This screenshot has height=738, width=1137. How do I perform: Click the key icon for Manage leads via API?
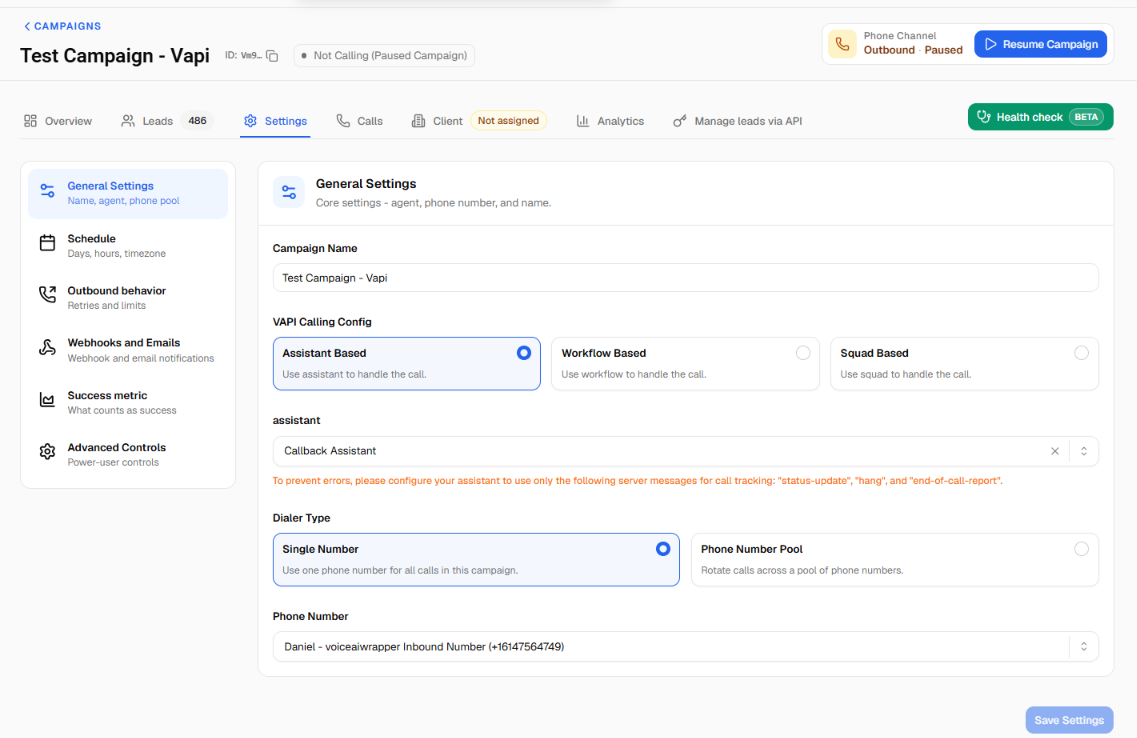[679, 121]
